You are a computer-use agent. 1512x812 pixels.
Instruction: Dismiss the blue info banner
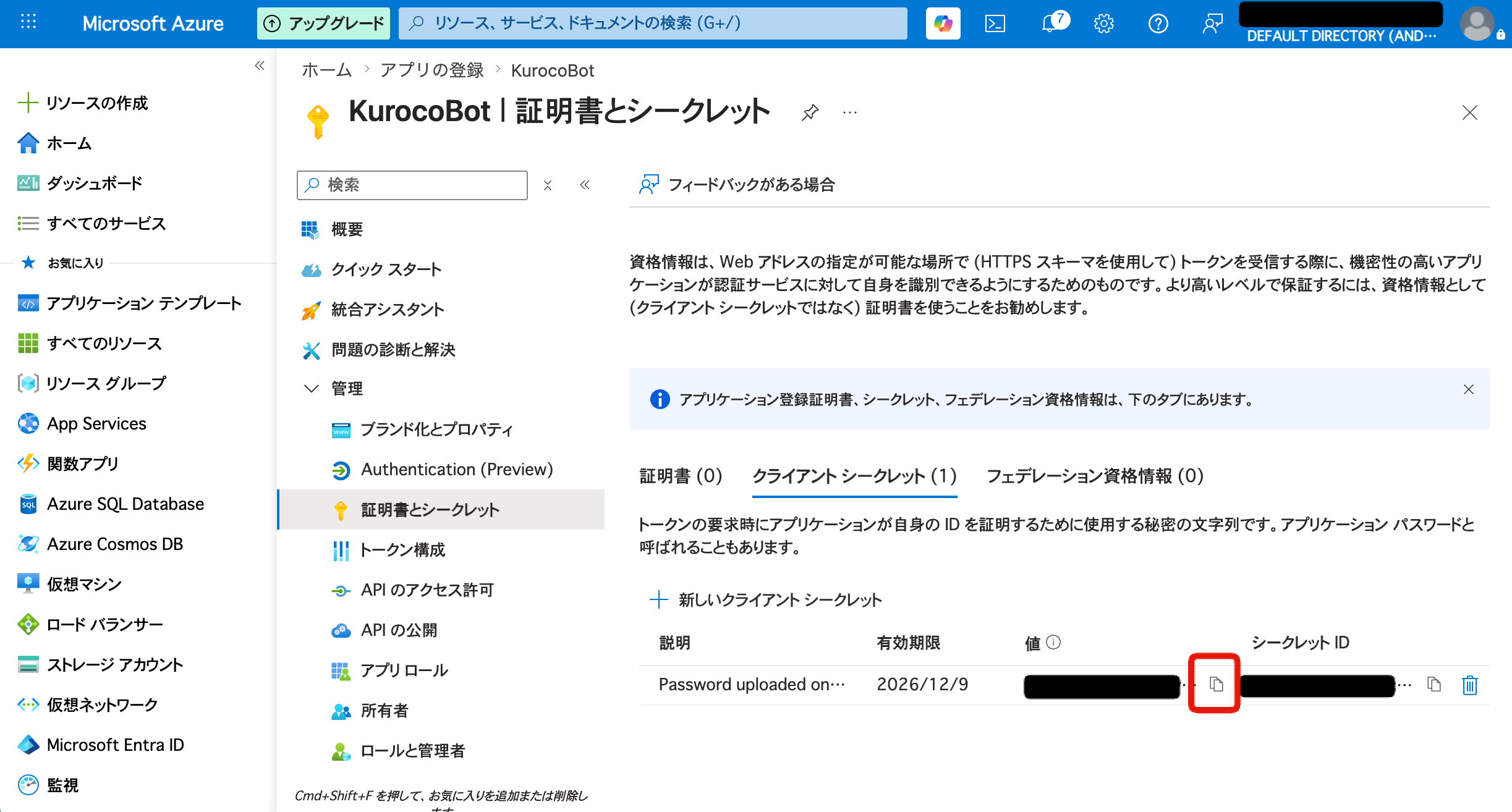[x=1469, y=389]
